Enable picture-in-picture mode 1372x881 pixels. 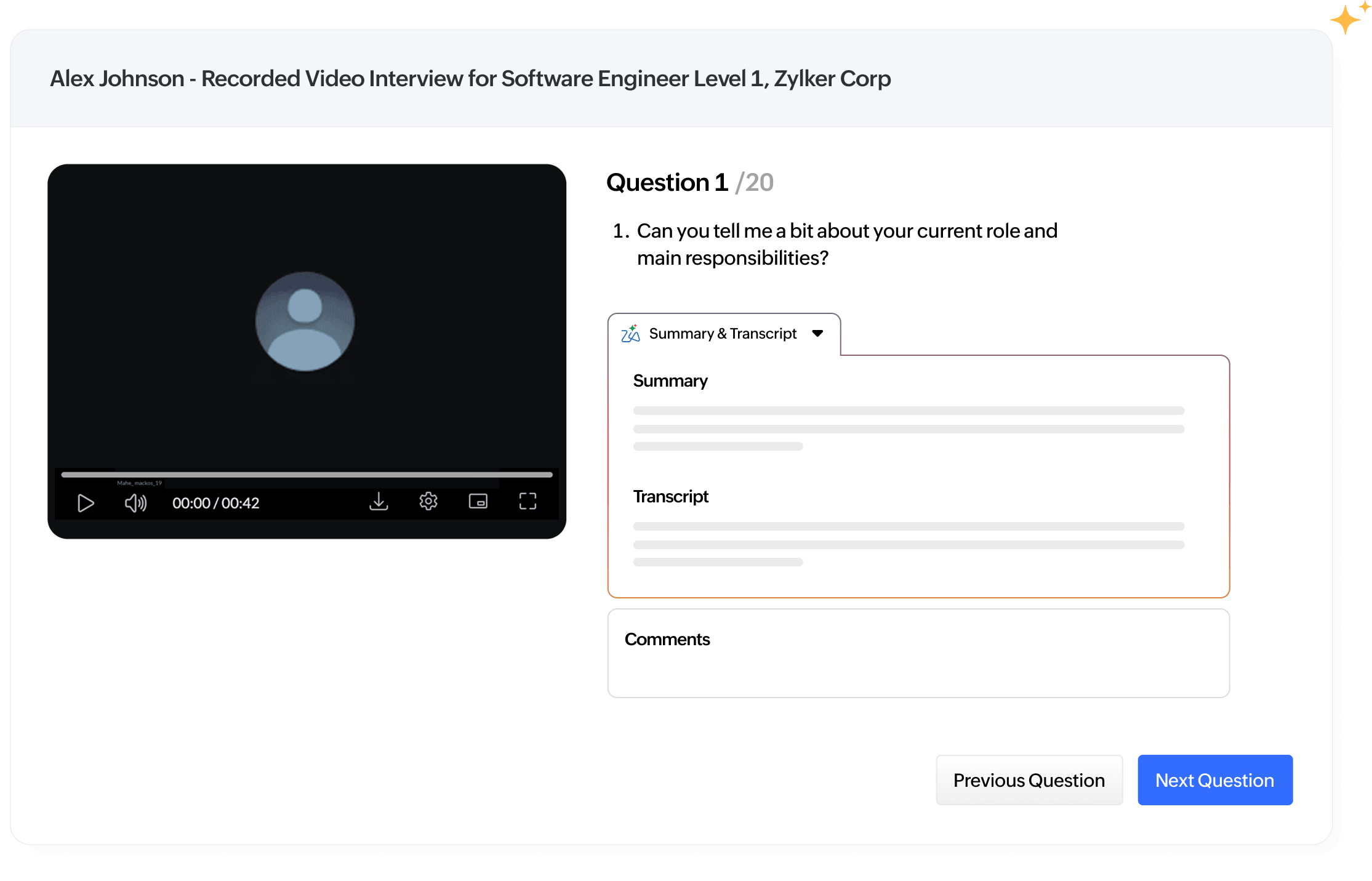coord(478,502)
